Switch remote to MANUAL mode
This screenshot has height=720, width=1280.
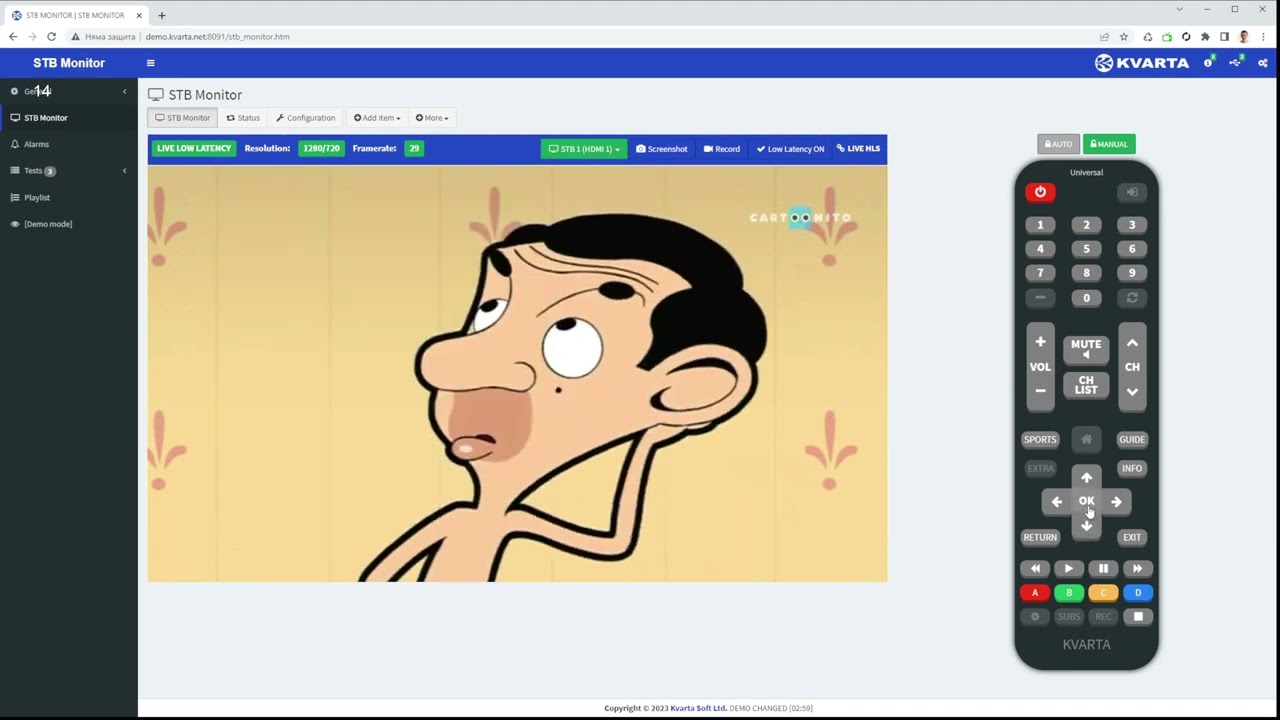(x=1109, y=144)
